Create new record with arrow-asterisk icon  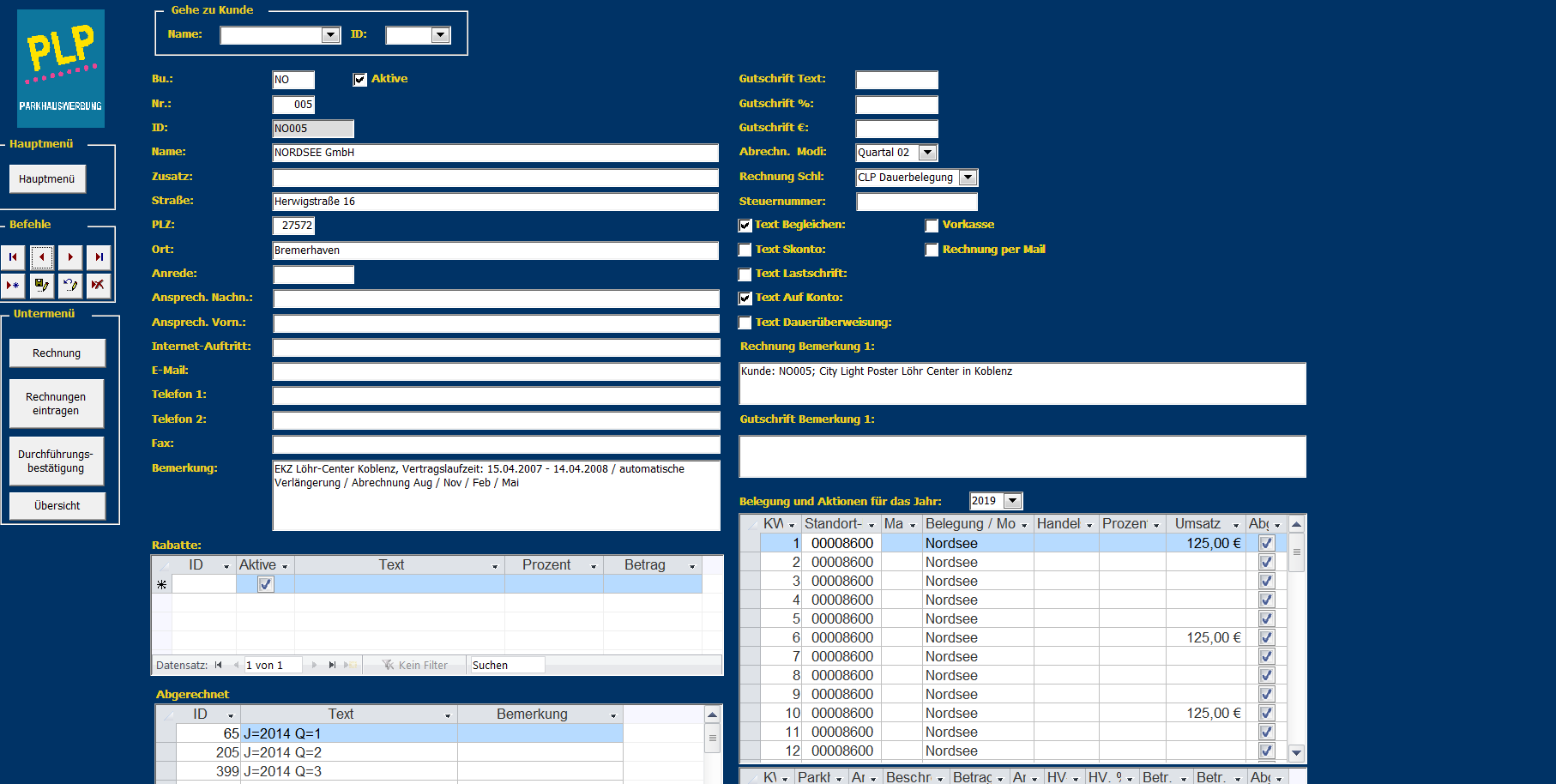13,285
